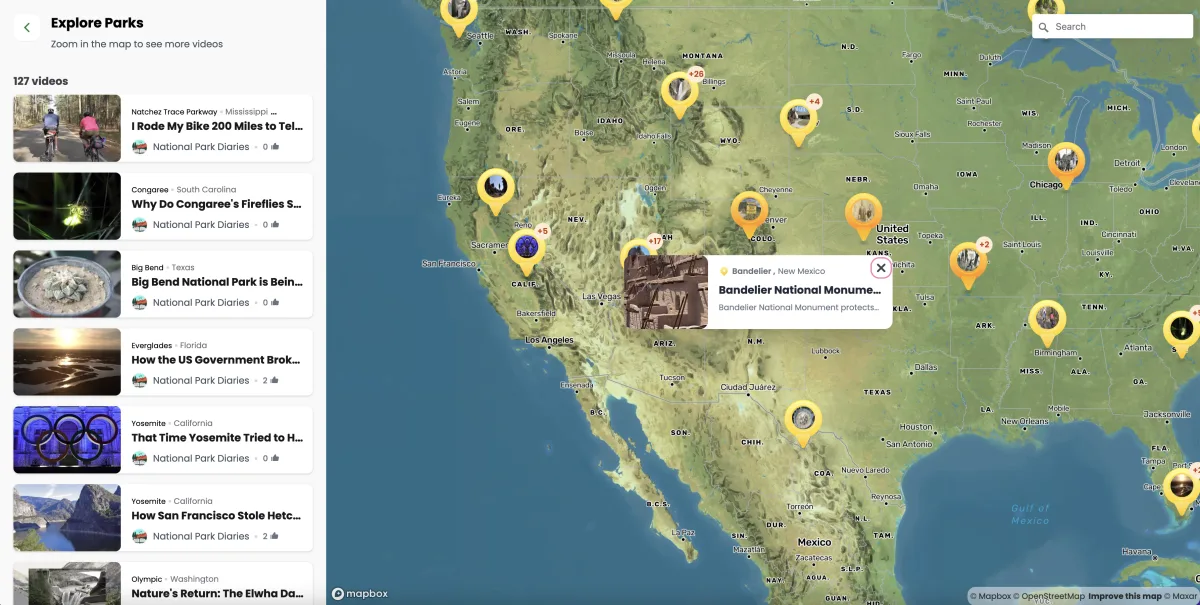Click channel avatar on Natchez Trace video
This screenshot has height=605, width=1200.
pos(139,147)
